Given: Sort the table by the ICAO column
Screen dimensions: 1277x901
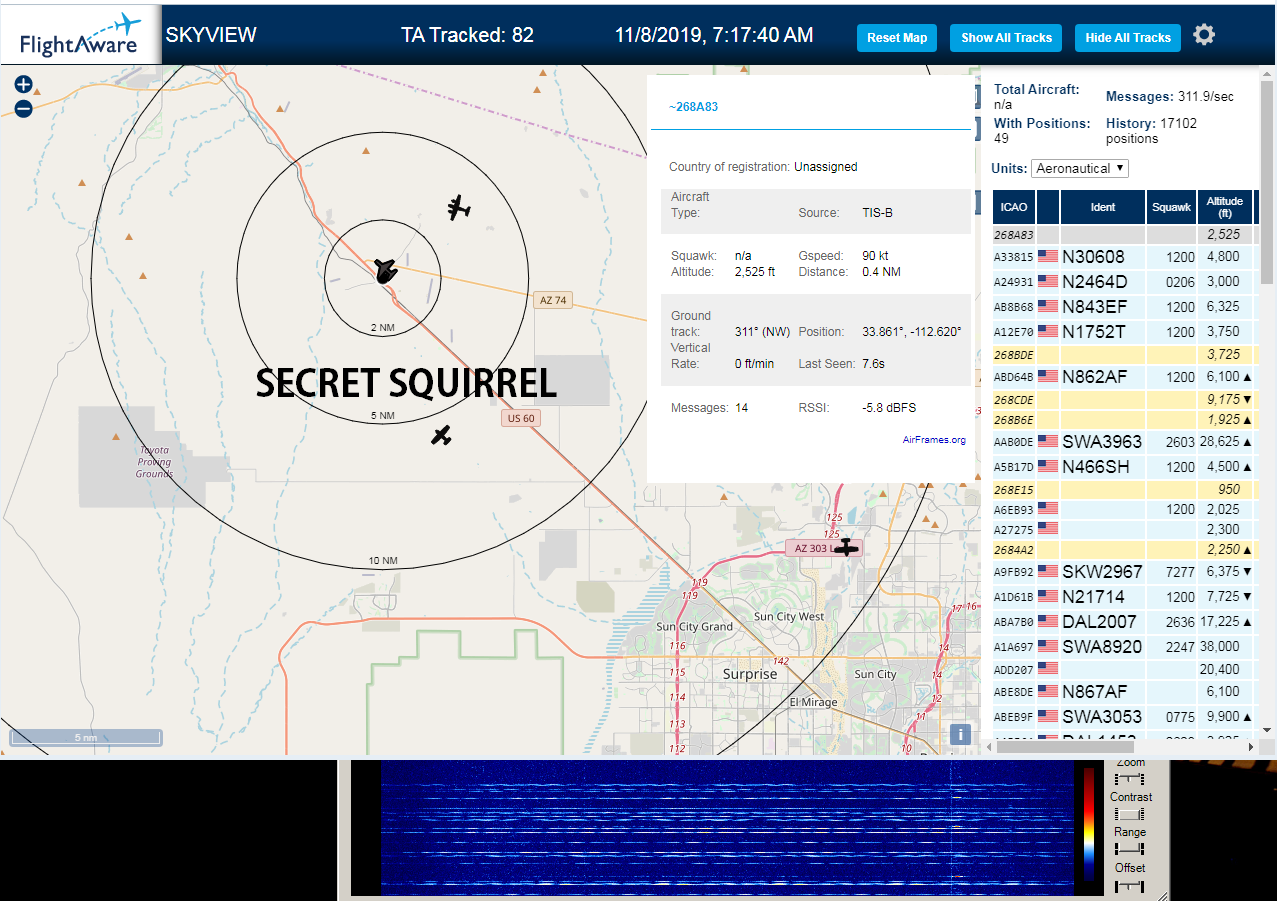Looking at the screenshot, I should coord(1014,207).
